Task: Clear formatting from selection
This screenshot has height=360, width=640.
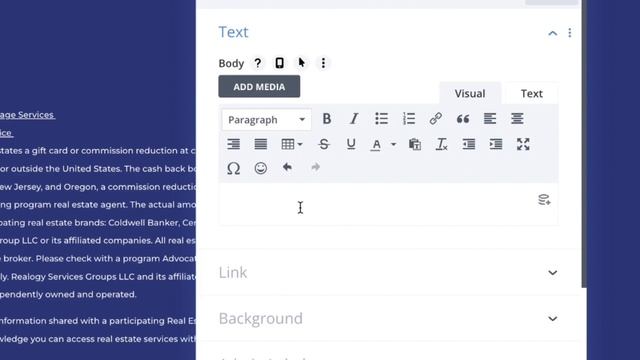Action: click(x=442, y=144)
